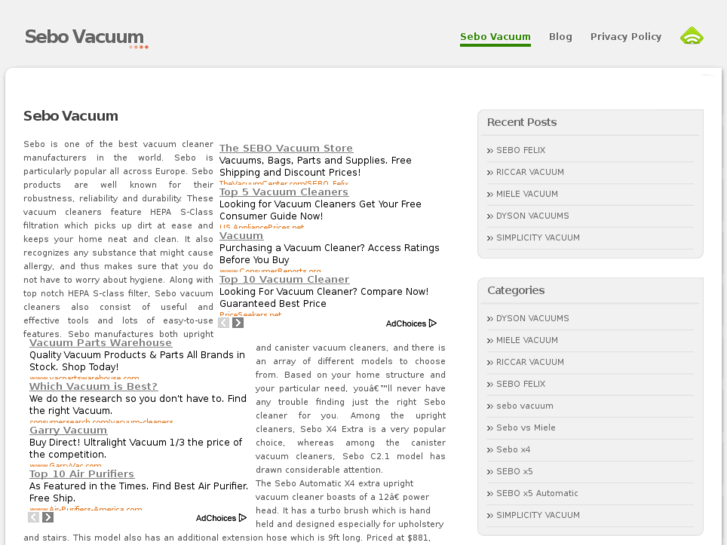Click next arrow in upper ad block
The image size is (727, 545).
[238, 323]
